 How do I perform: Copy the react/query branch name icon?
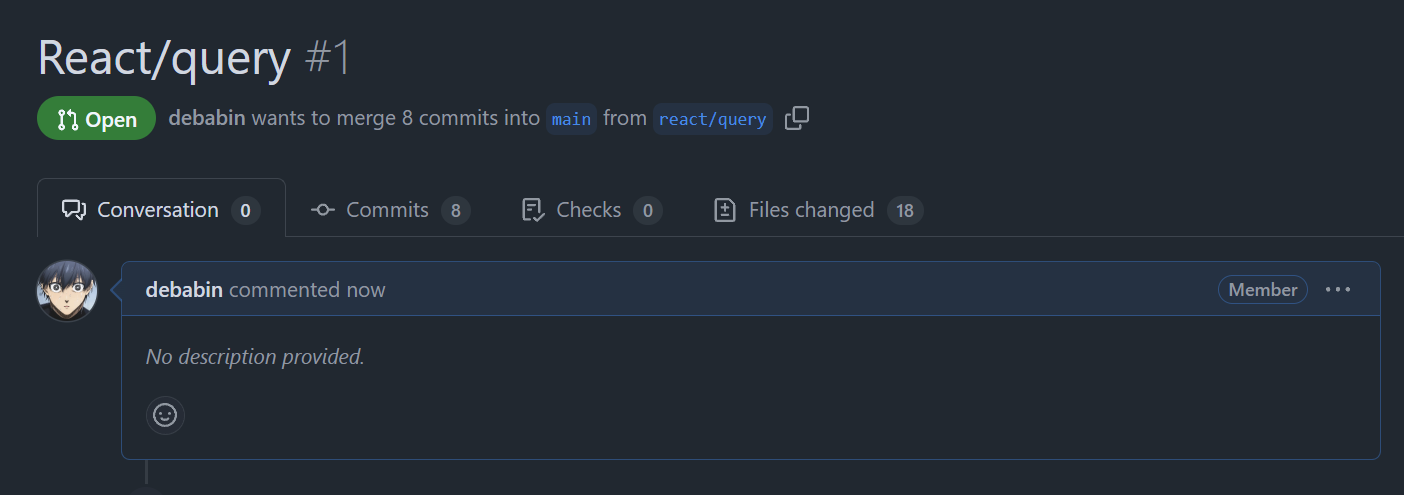[x=797, y=118]
